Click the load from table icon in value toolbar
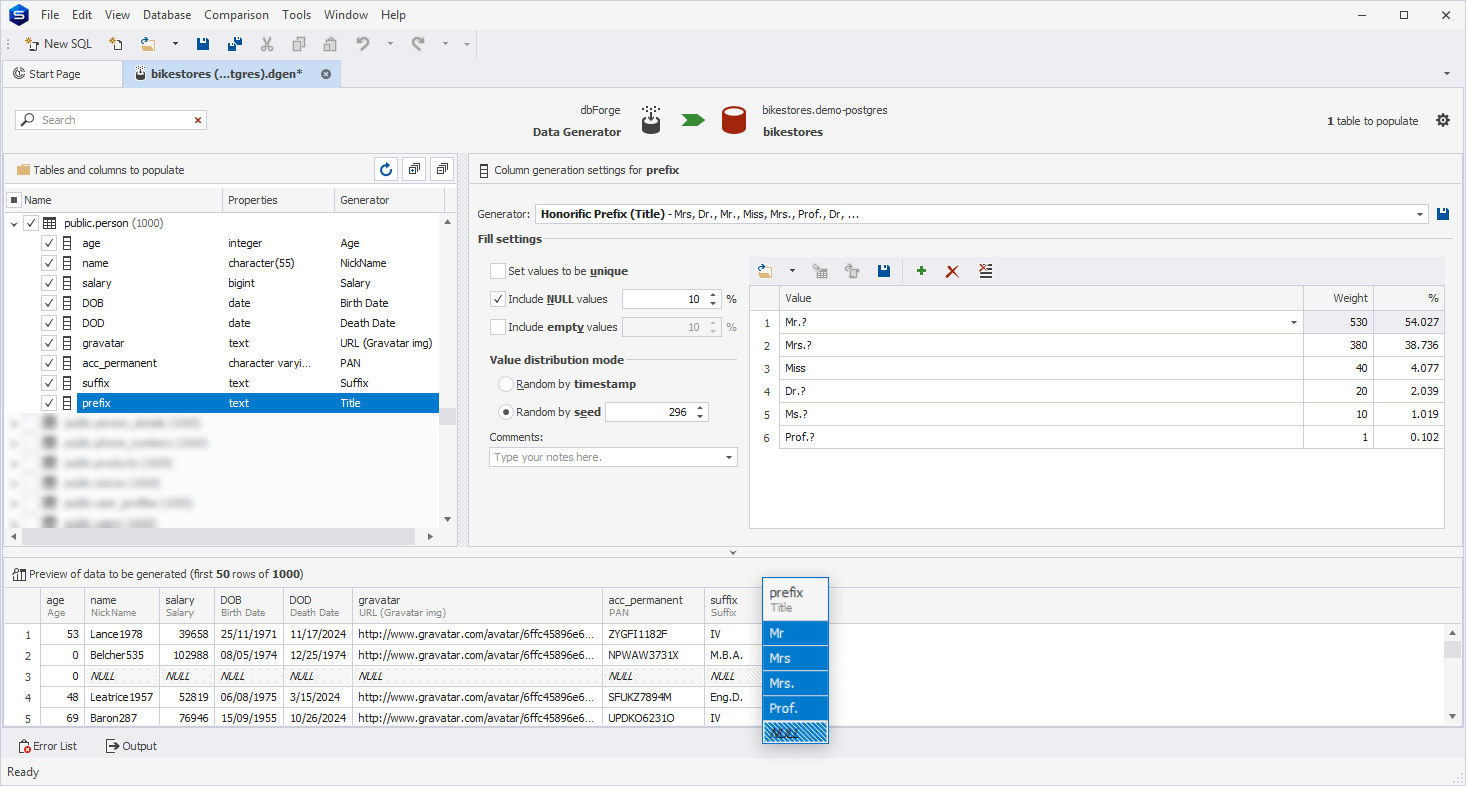This screenshot has height=786, width=1466. (820, 271)
